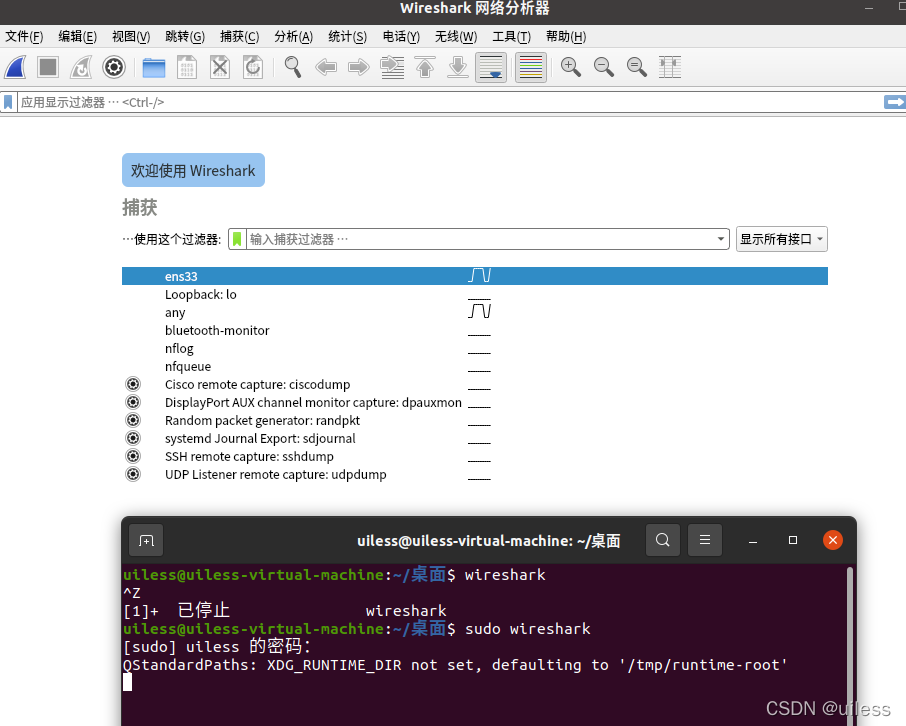The image size is (906, 726).
Task: Open the 跳转(G) menu
Action: click(x=185, y=37)
